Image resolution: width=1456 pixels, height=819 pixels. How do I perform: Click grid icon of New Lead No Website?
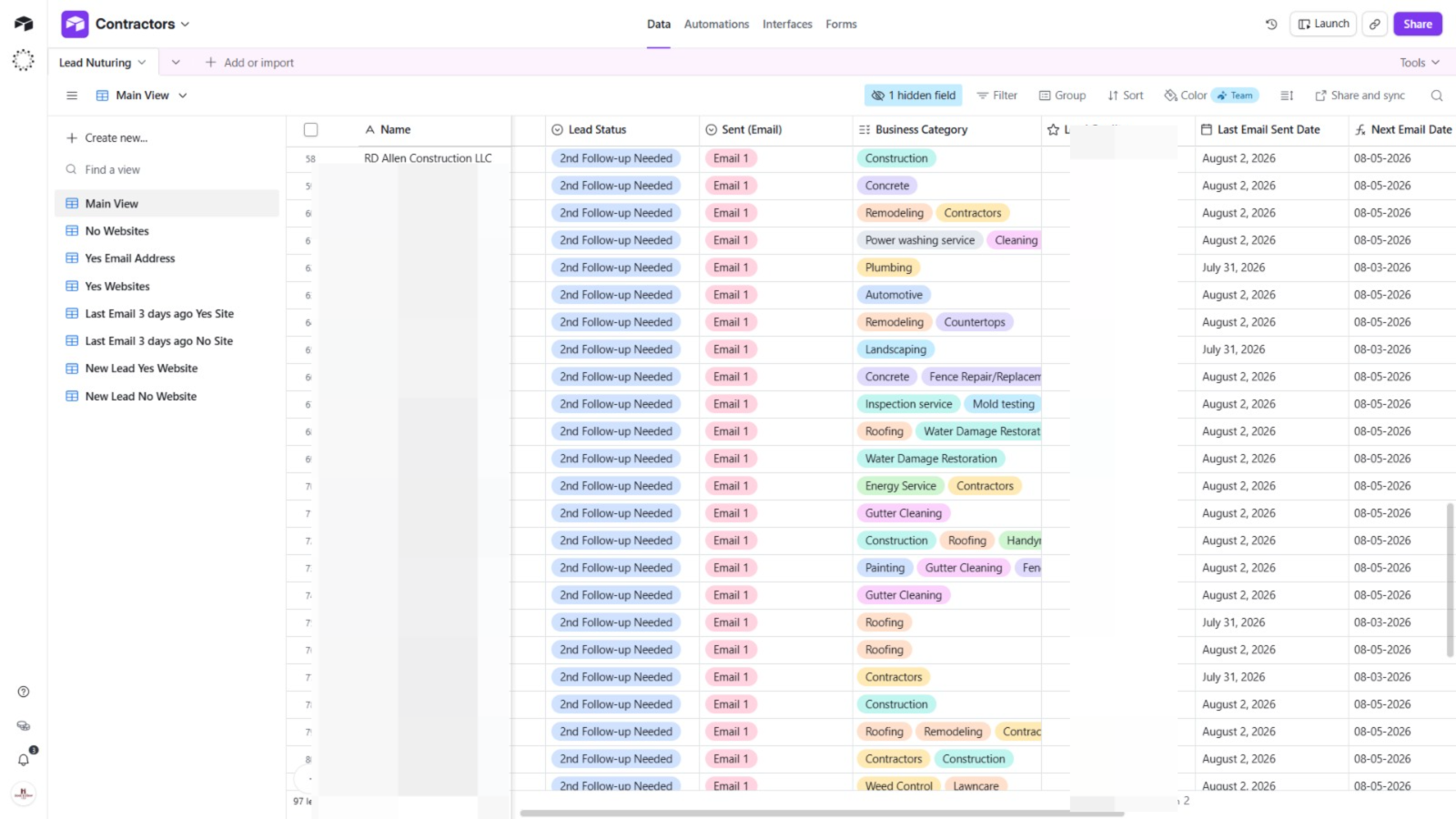(x=72, y=396)
